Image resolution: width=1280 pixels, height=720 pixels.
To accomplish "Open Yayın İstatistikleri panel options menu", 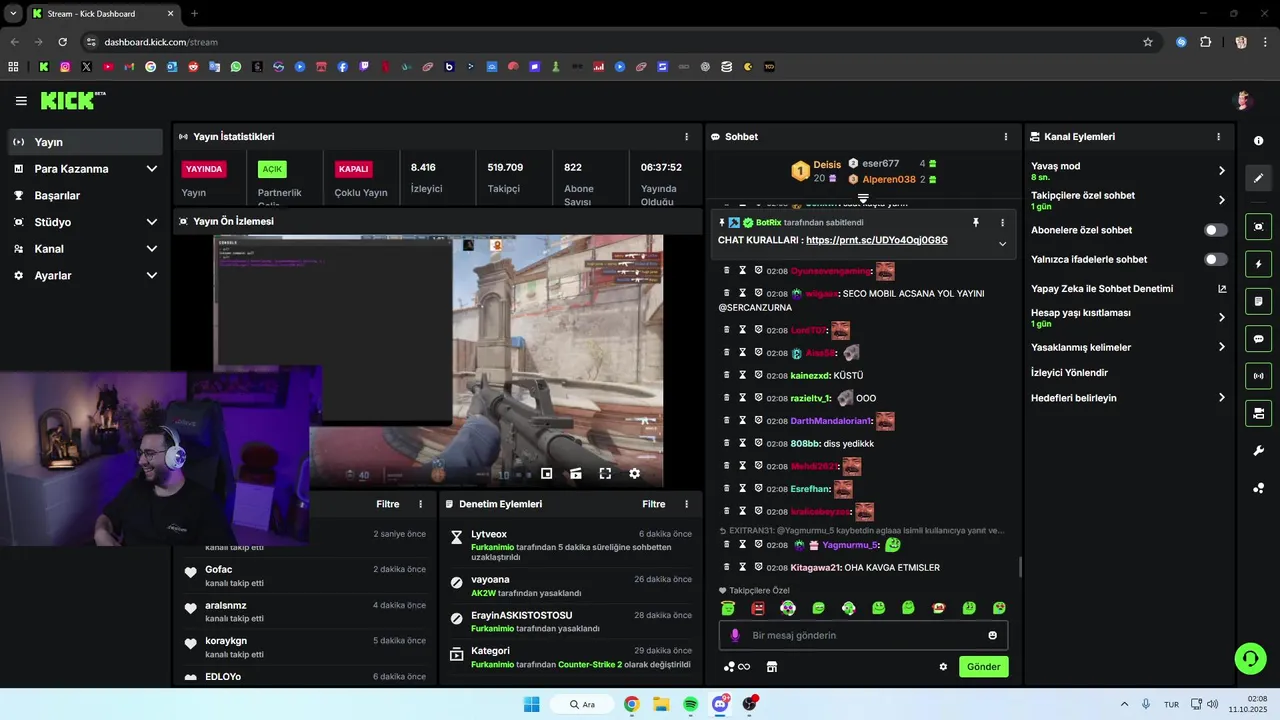I will point(686,137).
